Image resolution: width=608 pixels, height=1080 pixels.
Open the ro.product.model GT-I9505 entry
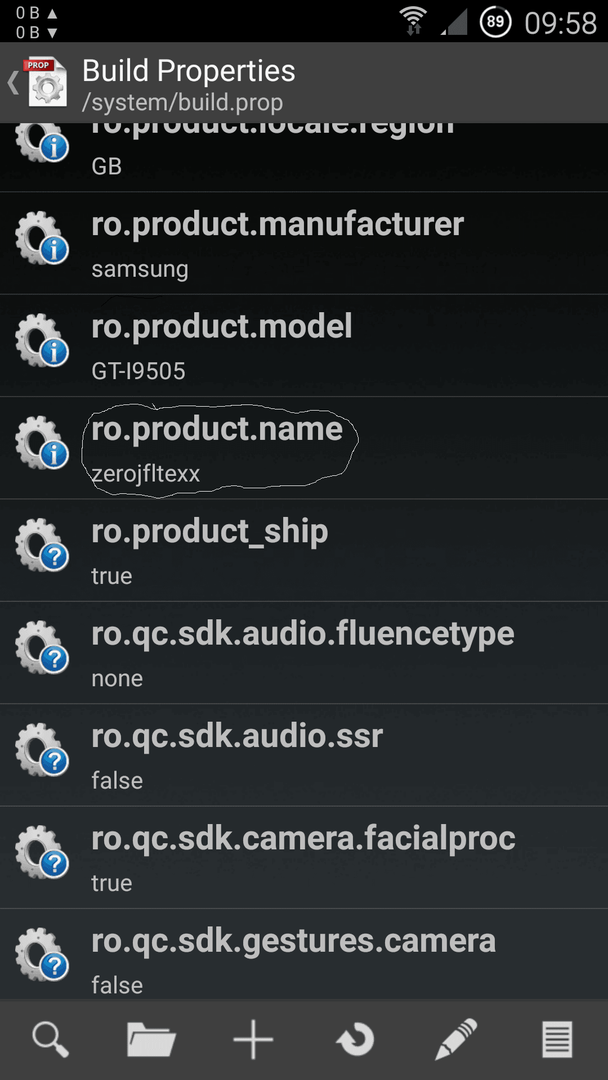pyautogui.click(x=304, y=345)
